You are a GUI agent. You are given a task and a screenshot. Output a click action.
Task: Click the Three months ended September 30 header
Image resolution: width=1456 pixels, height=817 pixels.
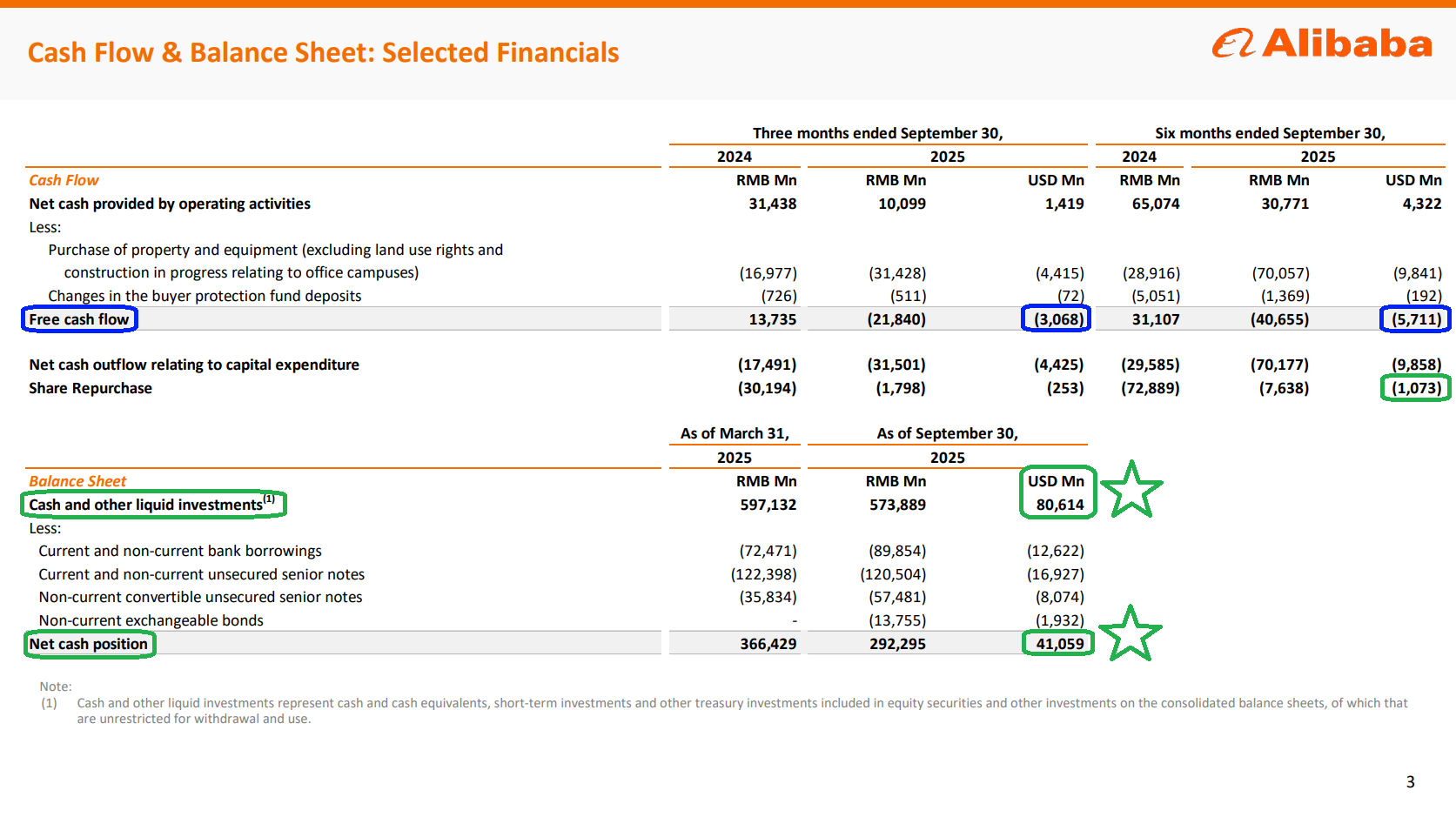(877, 133)
